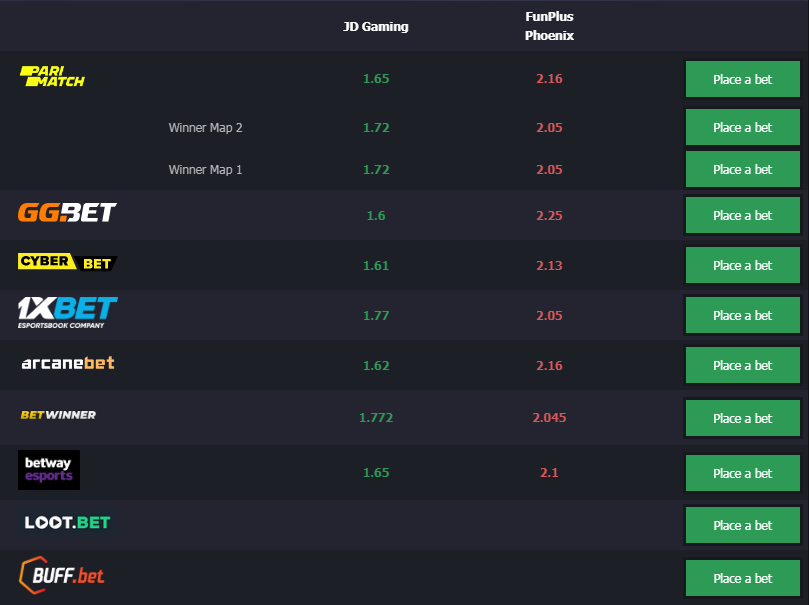The width and height of the screenshot is (809, 605).
Task: Select JD Gaming odds 1.6 at GG.BET
Action: click(376, 216)
